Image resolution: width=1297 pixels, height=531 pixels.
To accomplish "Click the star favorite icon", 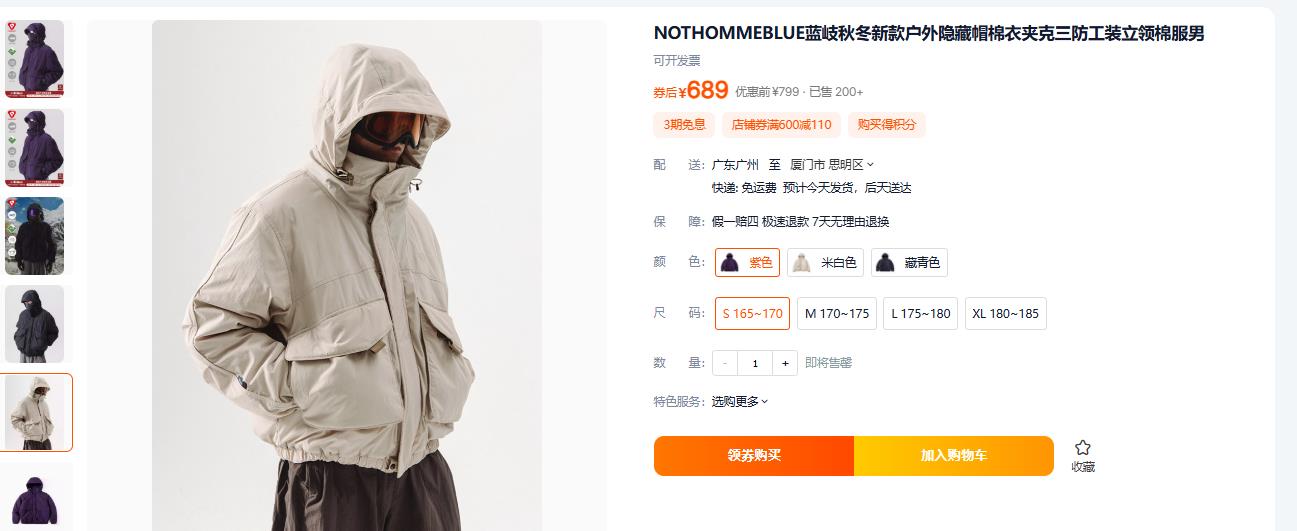I will pos(1083,448).
